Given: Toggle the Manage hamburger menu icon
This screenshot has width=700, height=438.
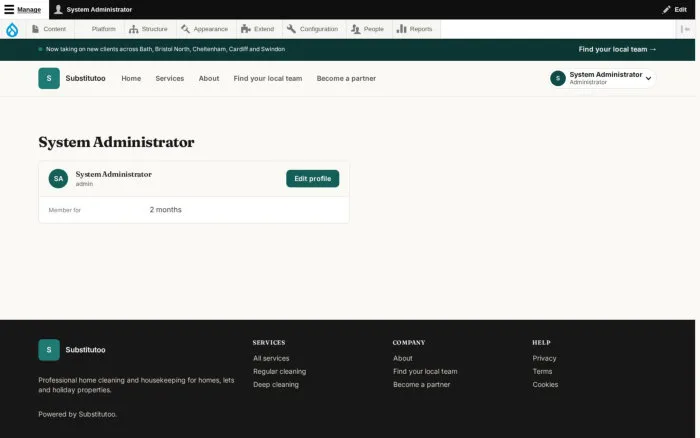Looking at the screenshot, I should [9, 9].
